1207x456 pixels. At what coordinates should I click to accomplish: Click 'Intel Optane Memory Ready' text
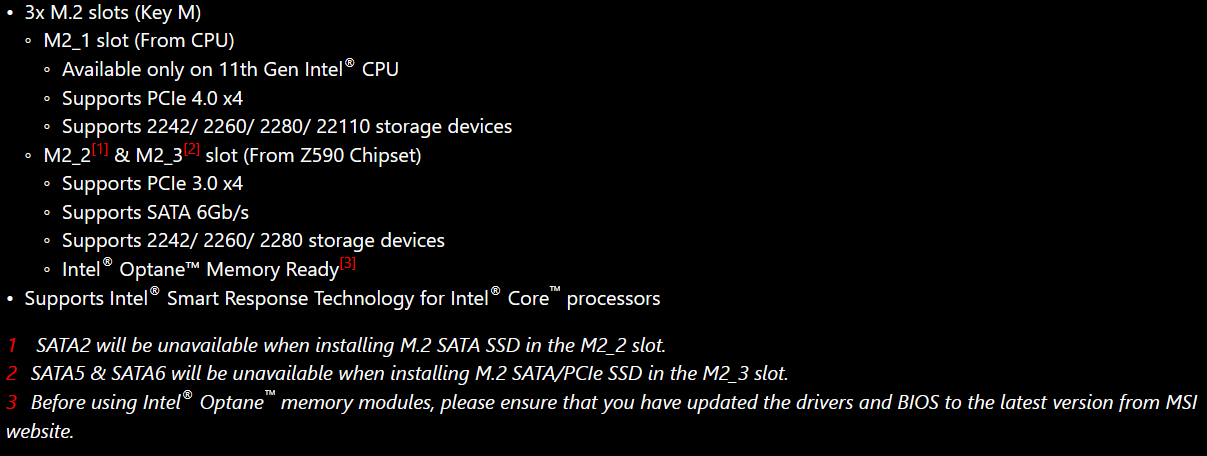coord(200,270)
